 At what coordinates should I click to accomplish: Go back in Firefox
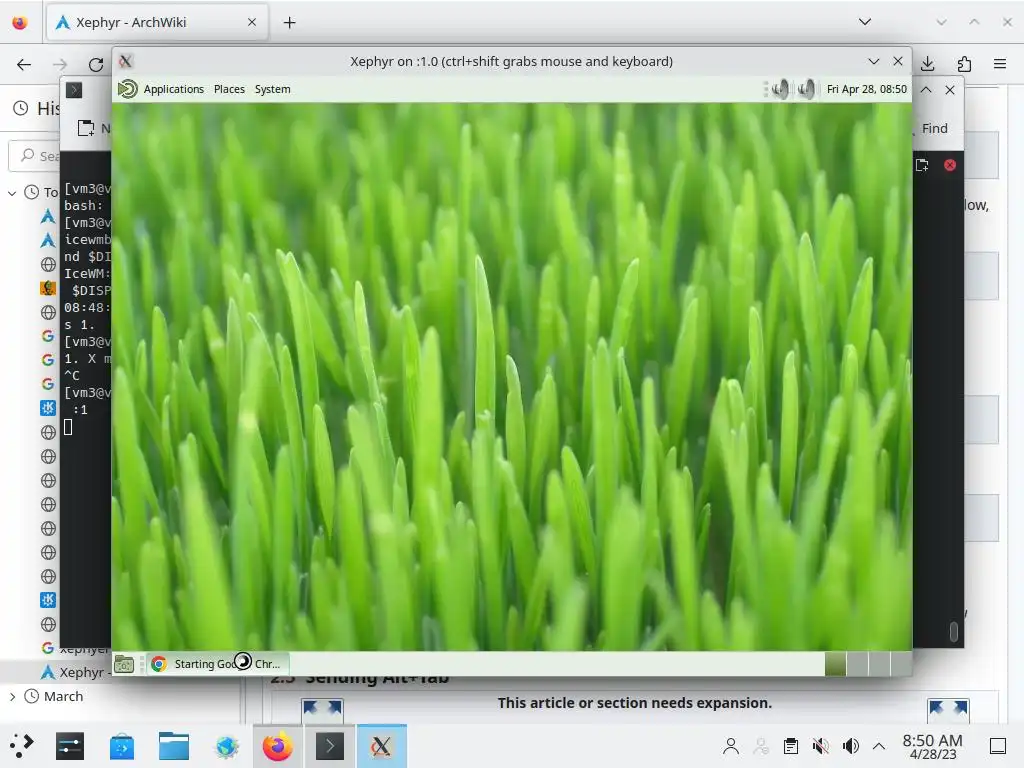[x=24, y=64]
